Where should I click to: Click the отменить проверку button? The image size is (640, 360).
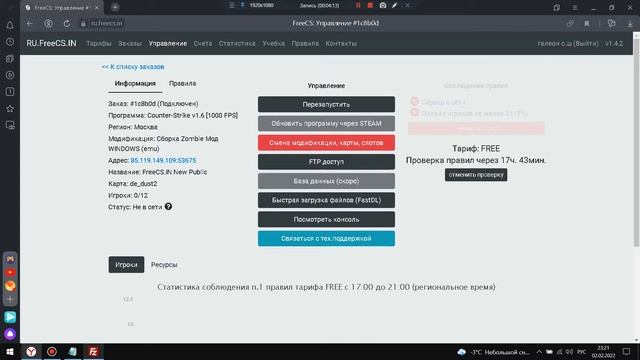pyautogui.click(x=476, y=175)
